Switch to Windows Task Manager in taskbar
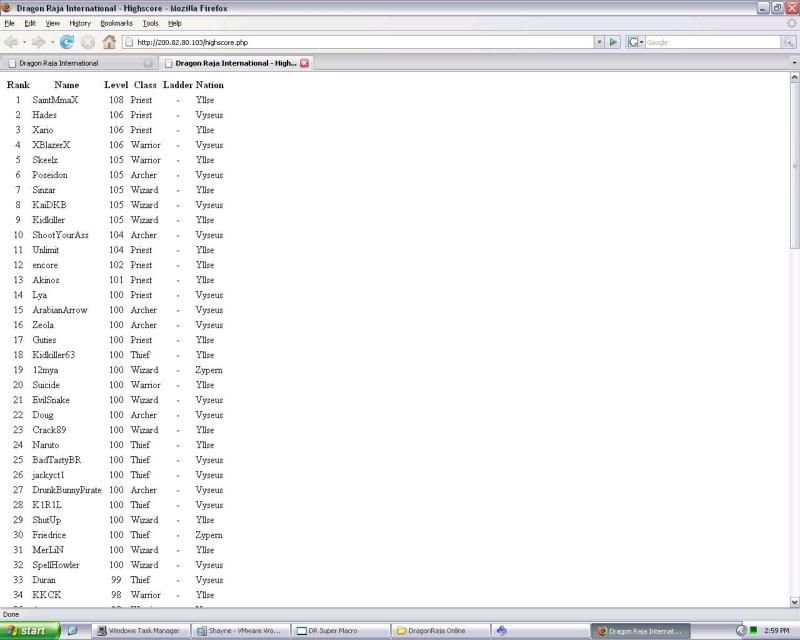 [141, 631]
